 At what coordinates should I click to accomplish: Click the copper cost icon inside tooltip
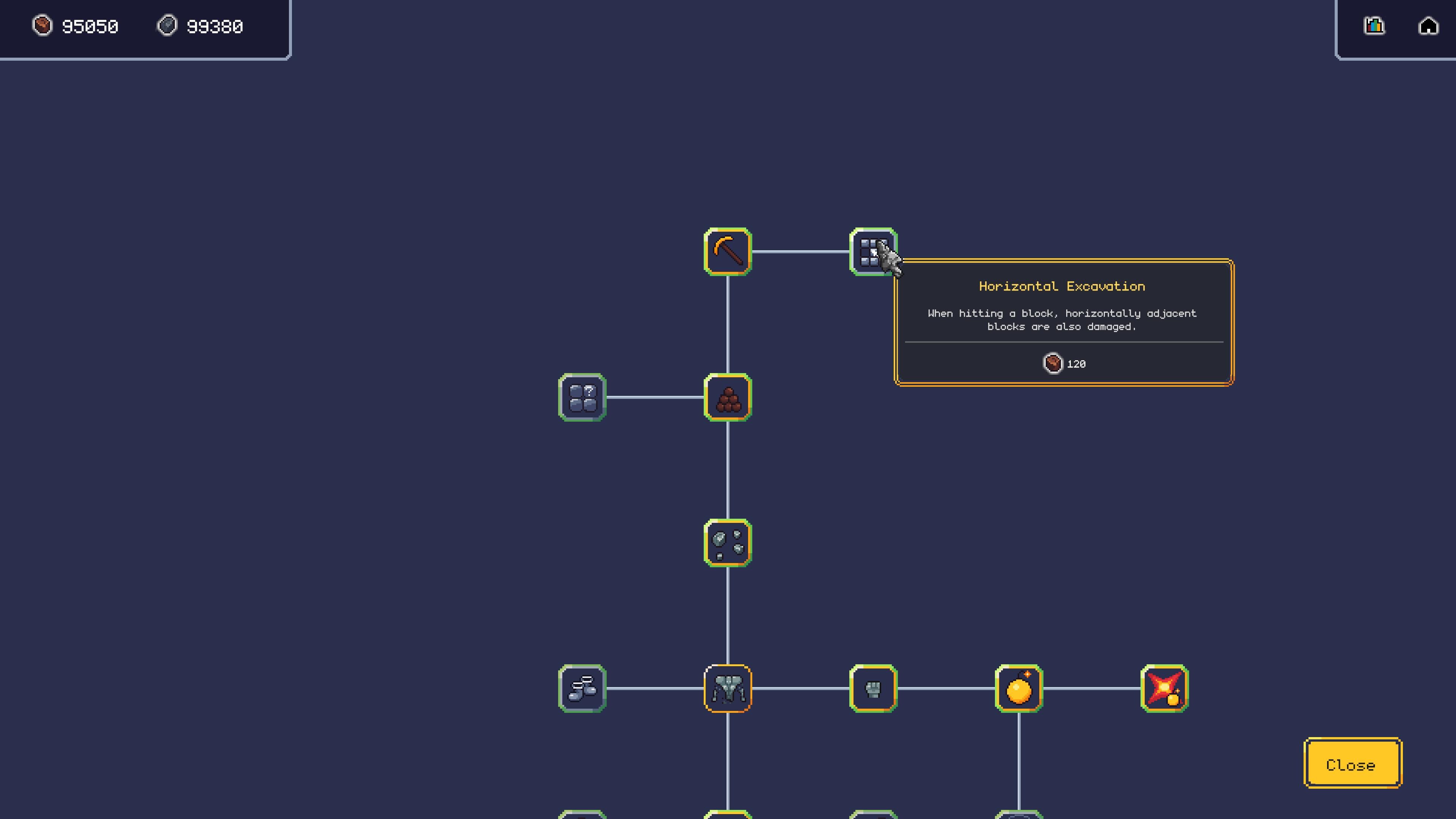click(x=1053, y=364)
